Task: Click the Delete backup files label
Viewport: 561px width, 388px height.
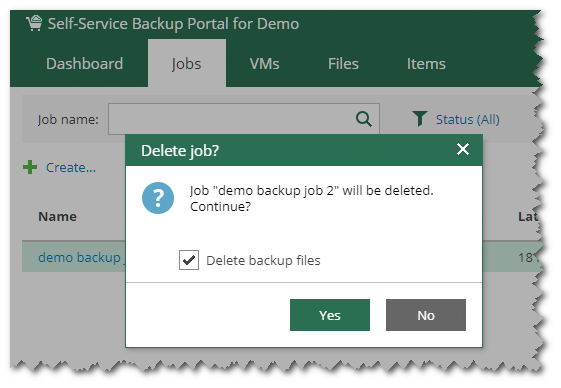Action: coord(263,260)
